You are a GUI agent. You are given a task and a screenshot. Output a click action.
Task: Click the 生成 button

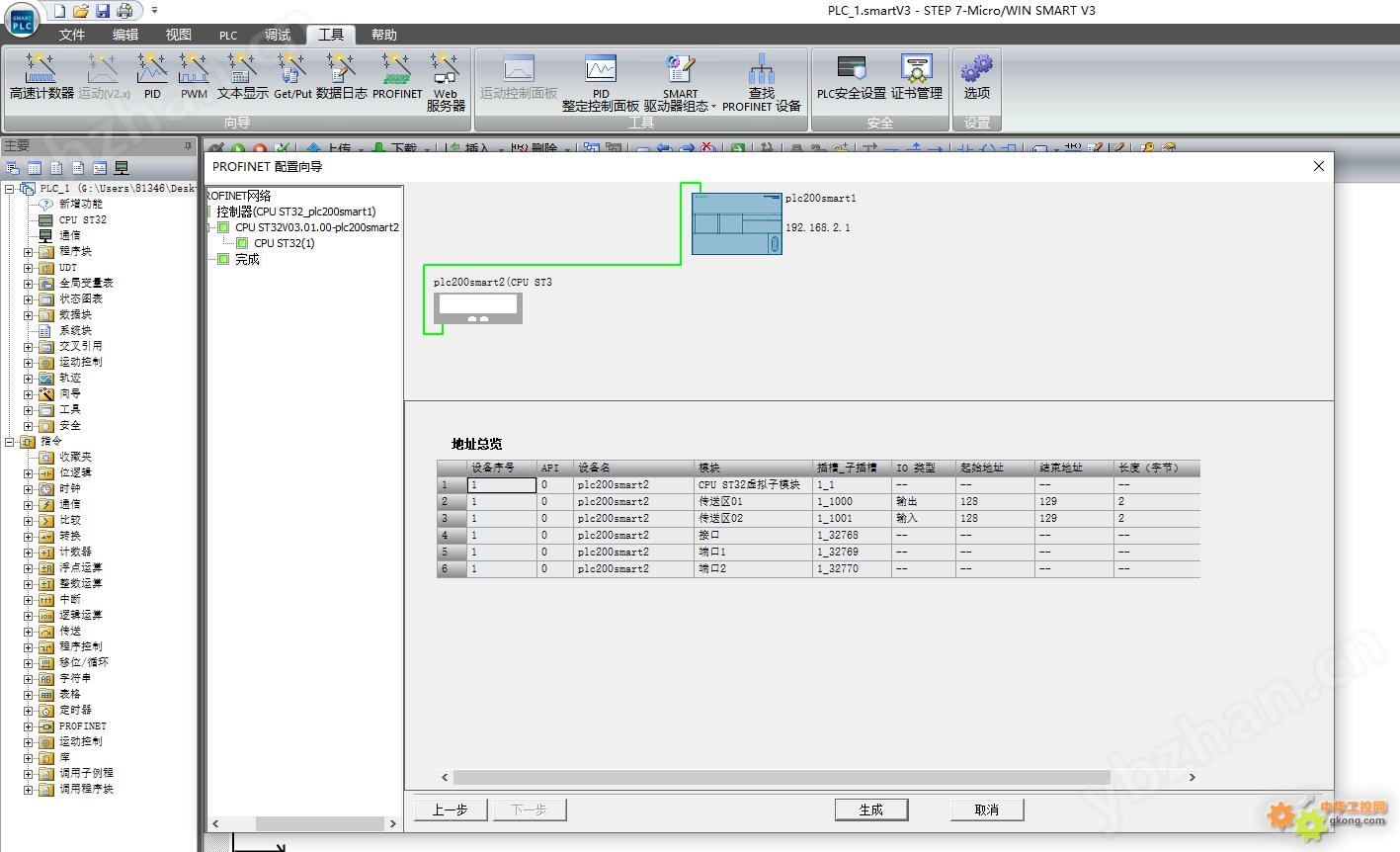coord(870,809)
